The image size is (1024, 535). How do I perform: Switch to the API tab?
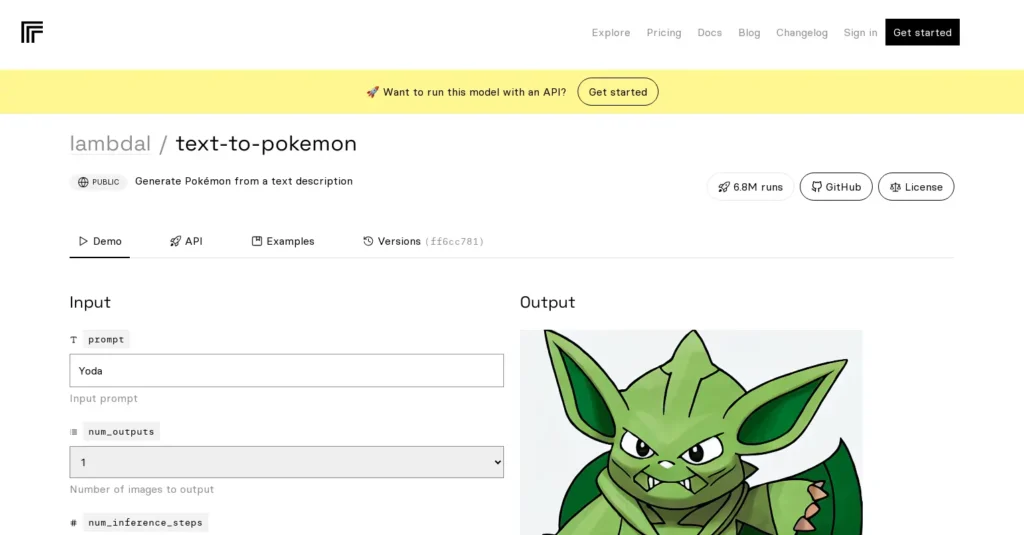[186, 241]
